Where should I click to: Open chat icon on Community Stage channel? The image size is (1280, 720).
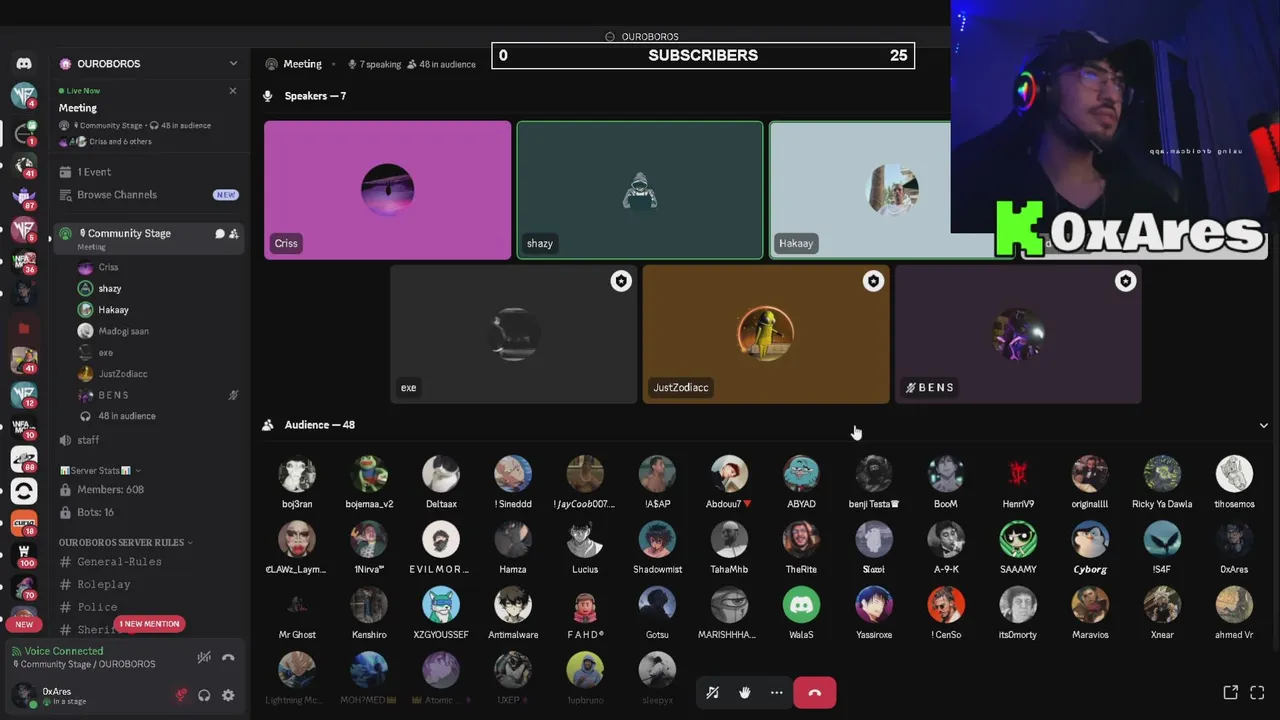[x=219, y=233]
